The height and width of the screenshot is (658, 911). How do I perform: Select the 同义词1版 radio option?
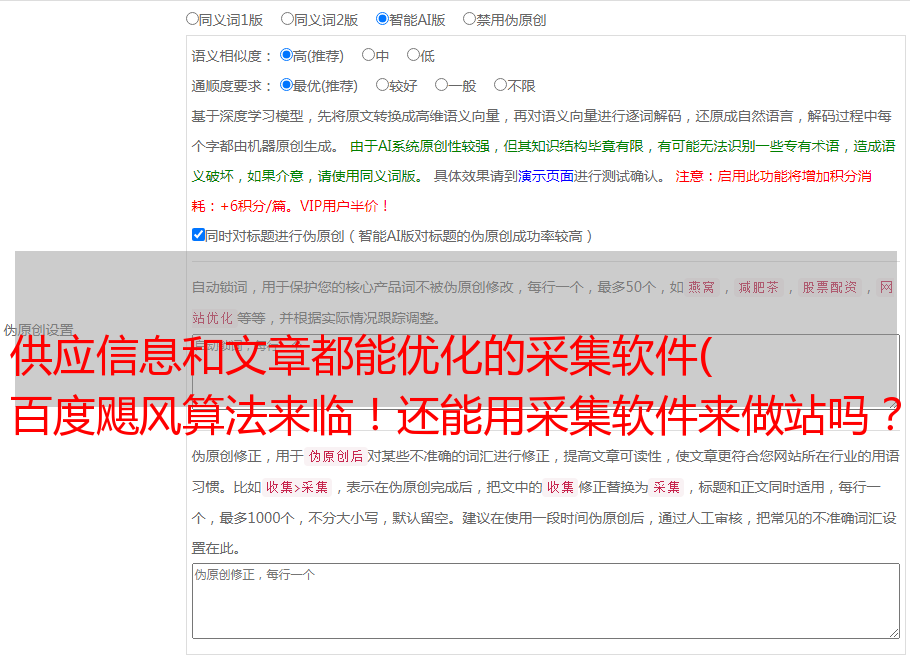[192, 19]
